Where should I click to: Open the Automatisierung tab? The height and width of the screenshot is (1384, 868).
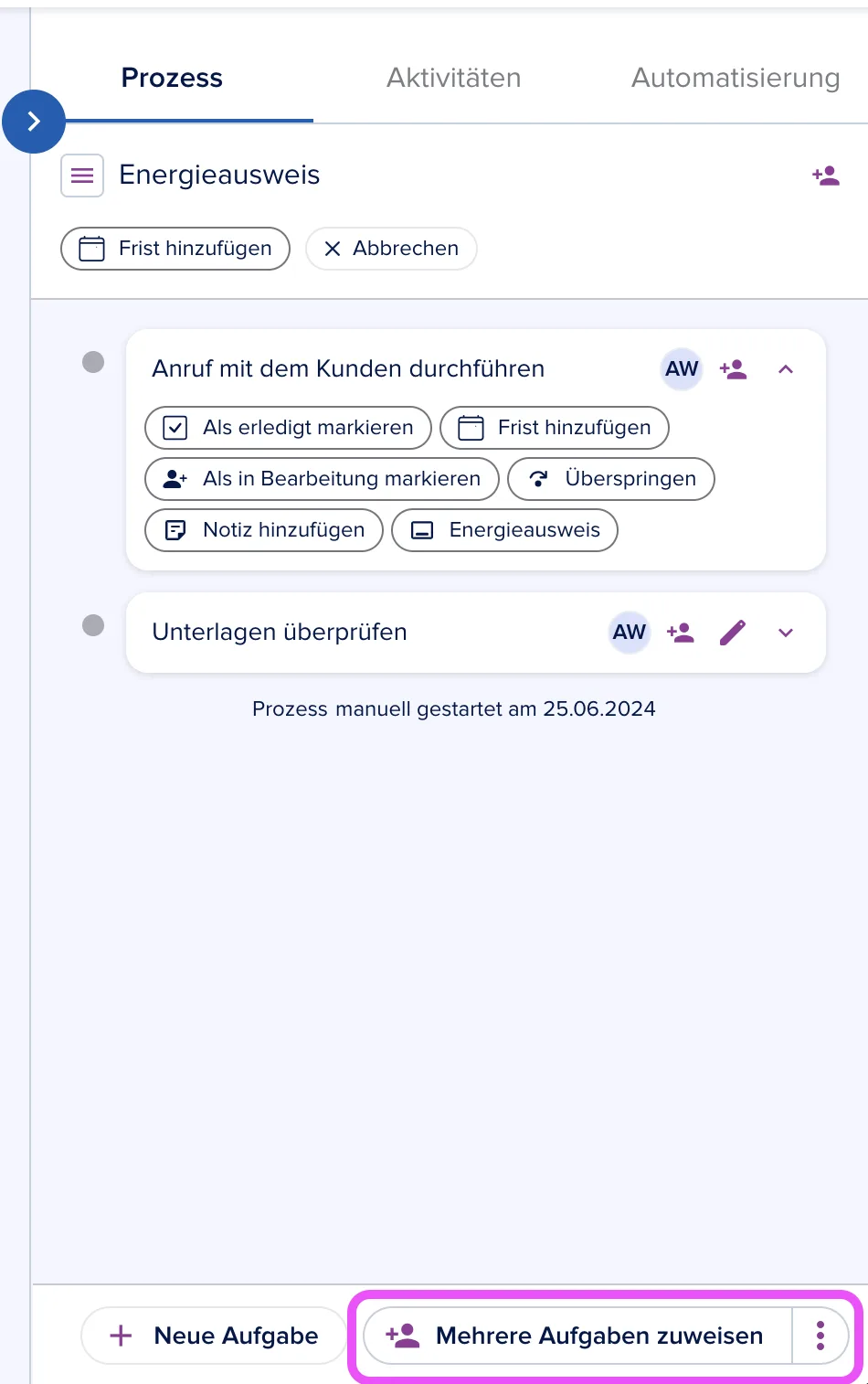coord(736,78)
